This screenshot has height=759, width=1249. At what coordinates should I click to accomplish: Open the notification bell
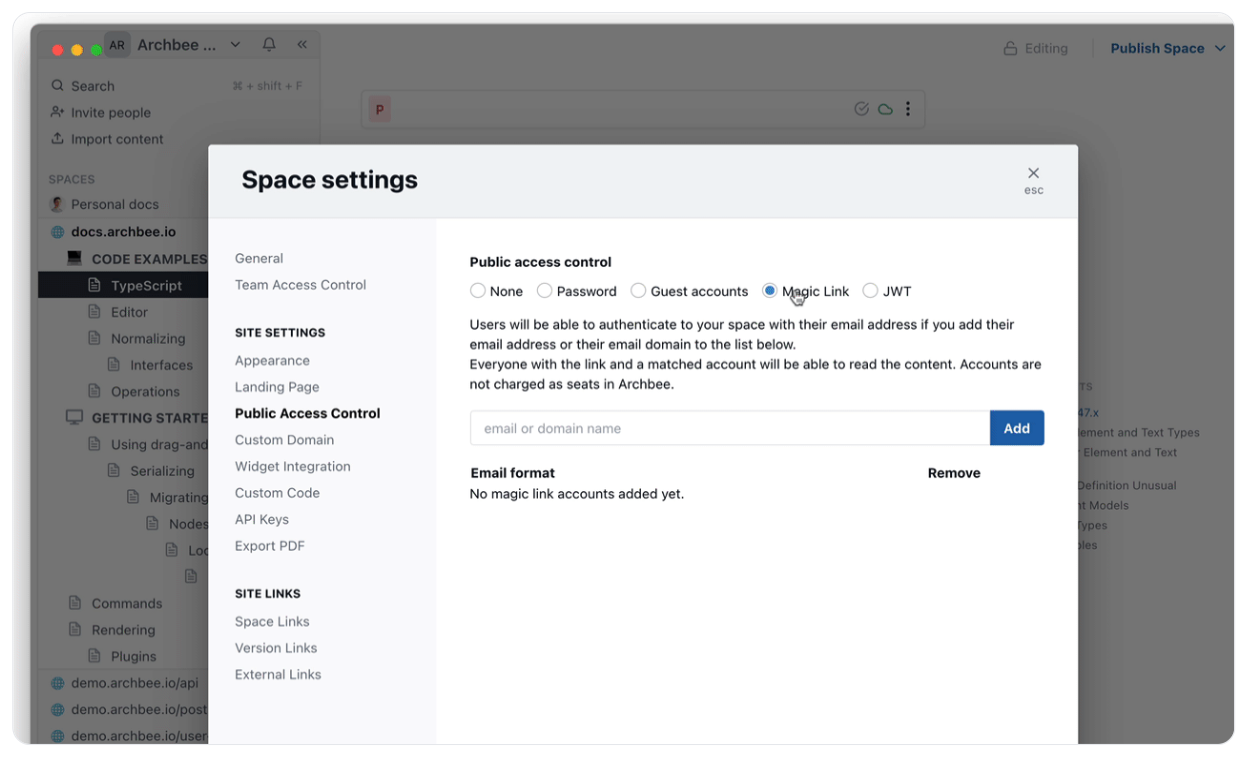point(268,44)
